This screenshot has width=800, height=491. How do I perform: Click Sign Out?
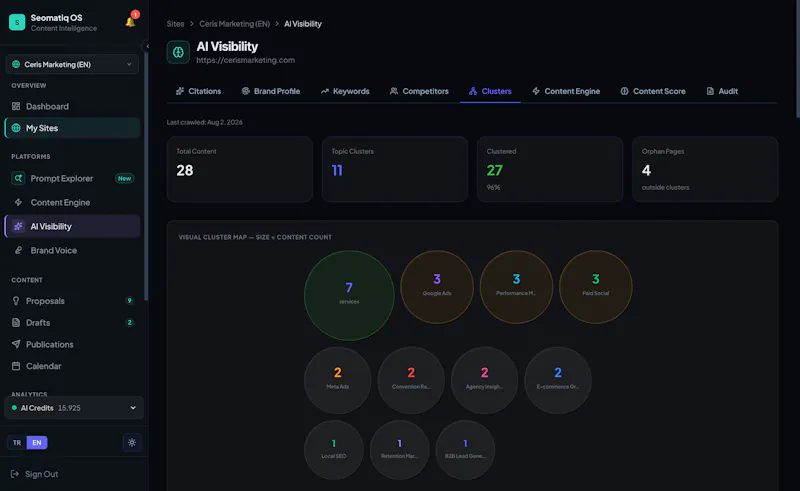tap(35, 474)
